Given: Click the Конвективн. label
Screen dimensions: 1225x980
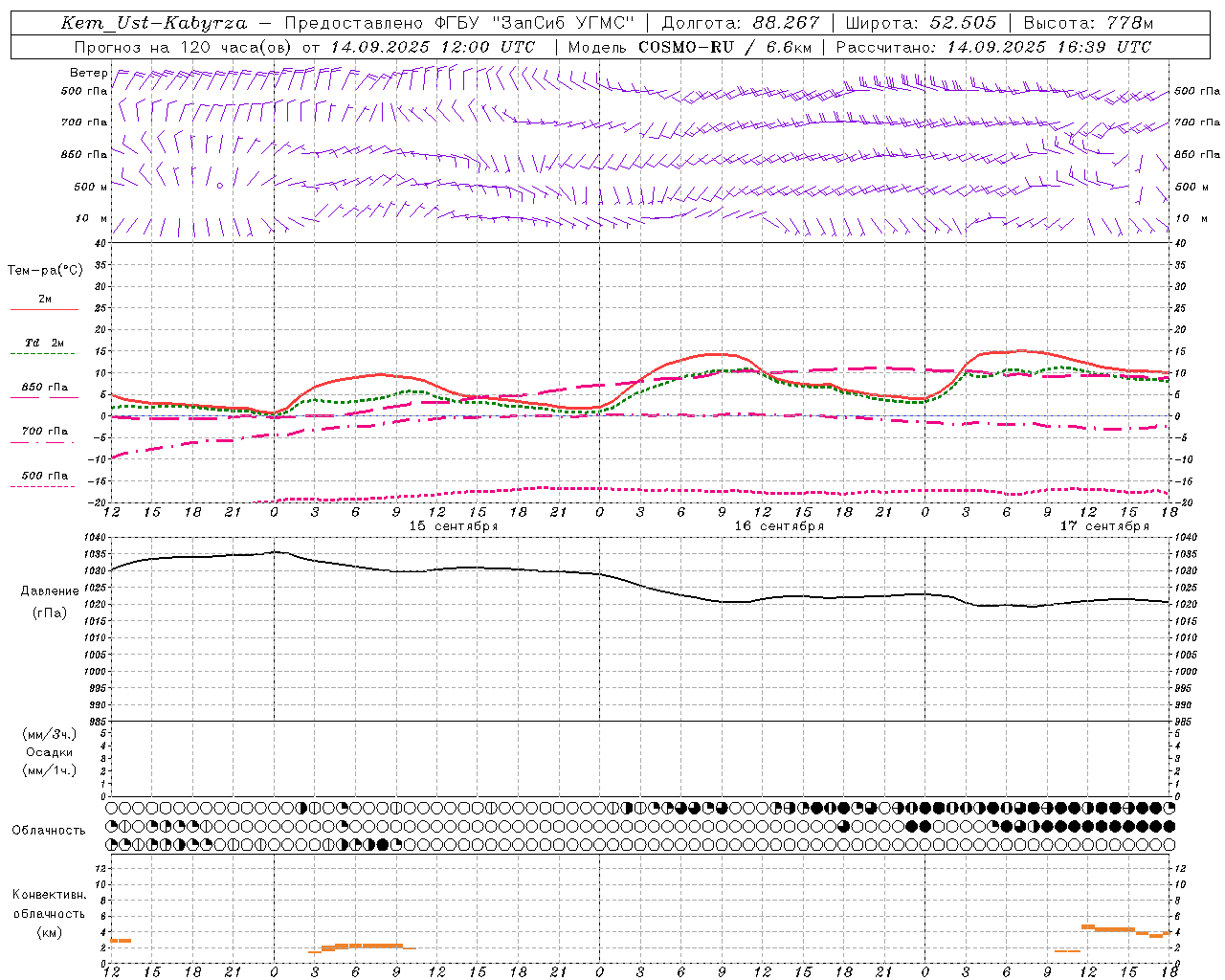Looking at the screenshot, I should [x=50, y=895].
